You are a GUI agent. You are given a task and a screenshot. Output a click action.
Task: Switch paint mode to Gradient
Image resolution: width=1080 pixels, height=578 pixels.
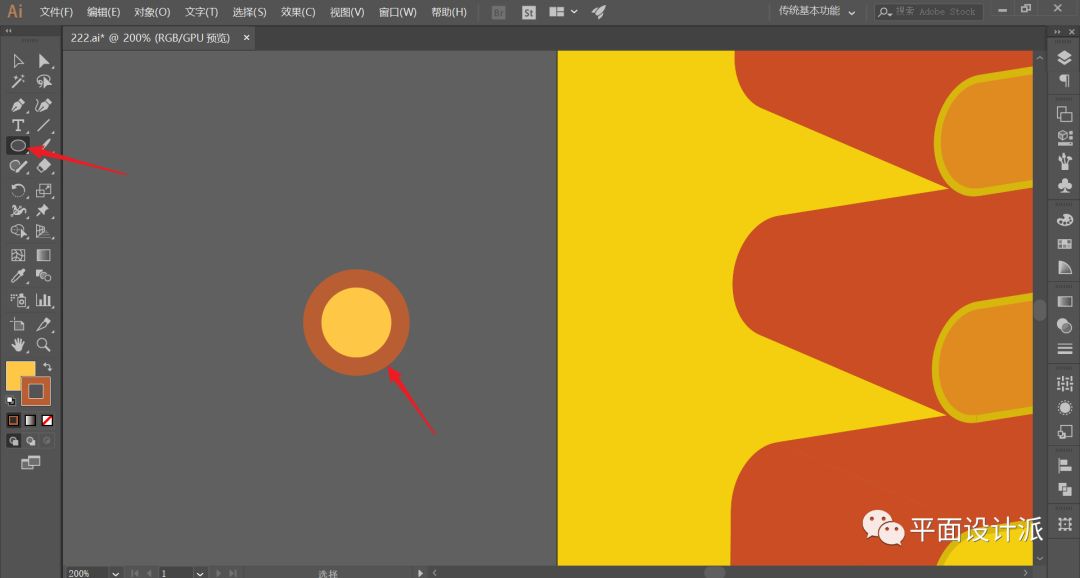pos(30,420)
